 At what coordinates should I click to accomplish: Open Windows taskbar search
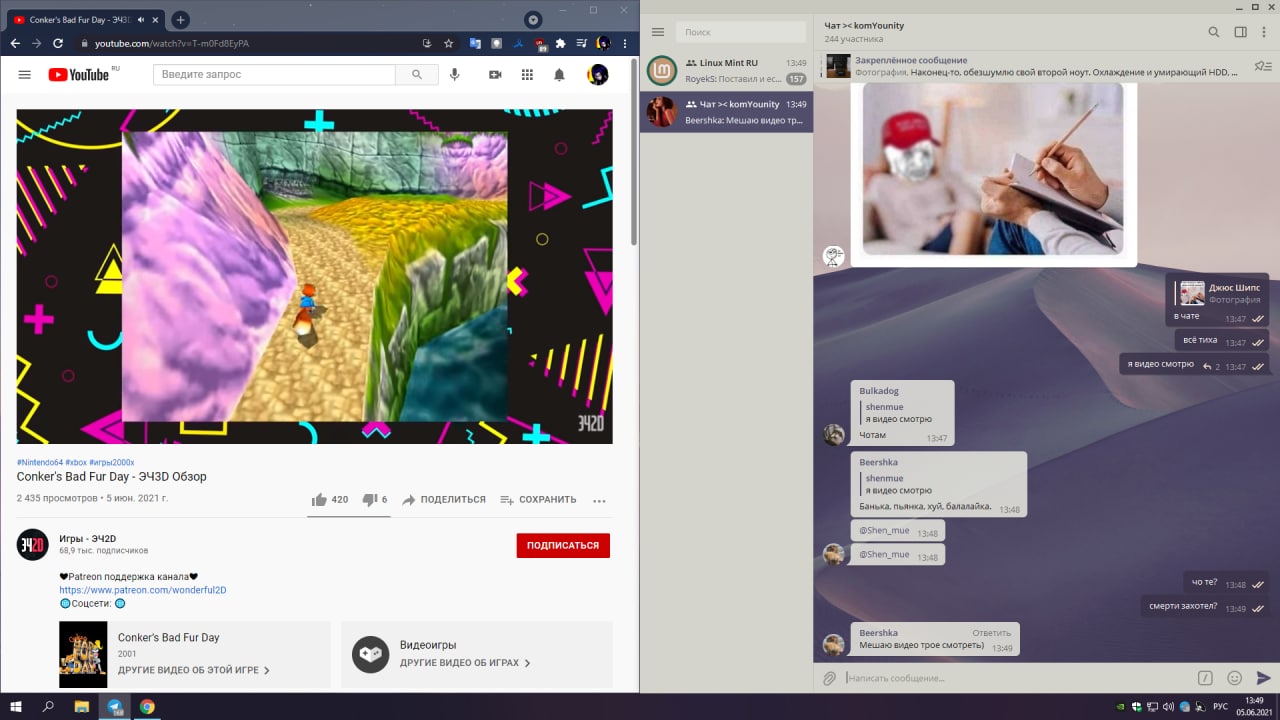click(x=48, y=706)
